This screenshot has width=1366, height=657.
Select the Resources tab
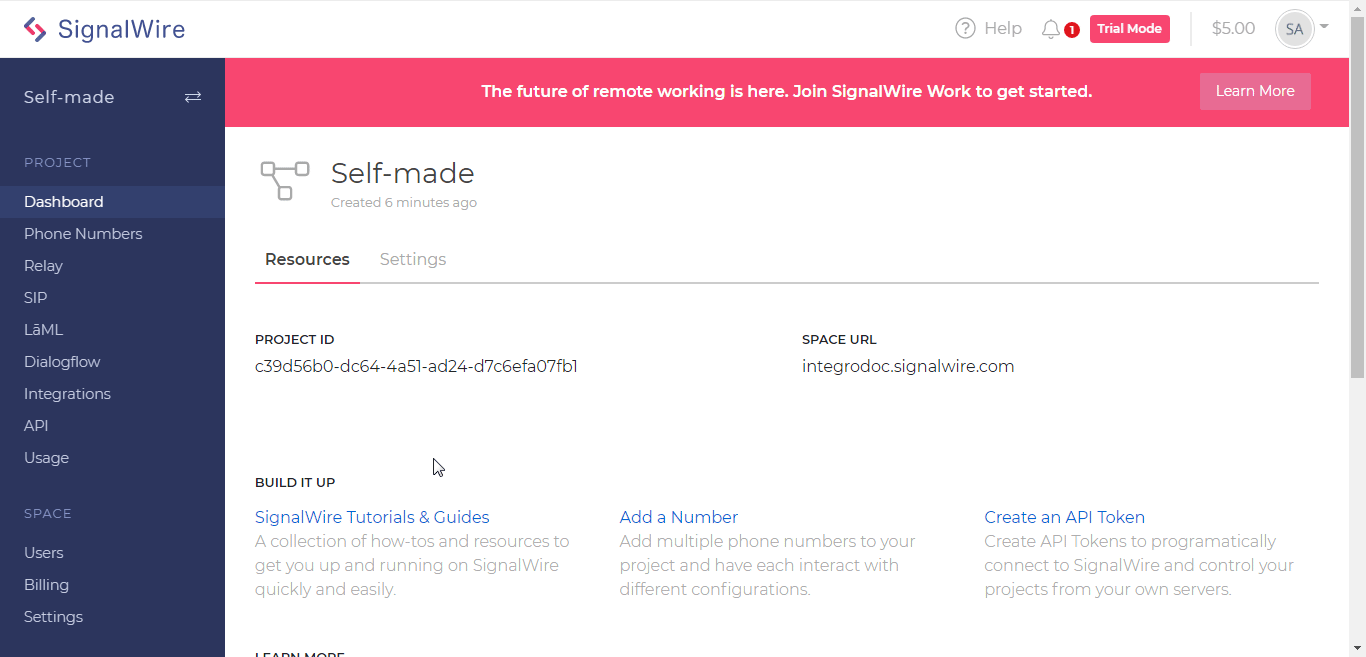click(307, 259)
